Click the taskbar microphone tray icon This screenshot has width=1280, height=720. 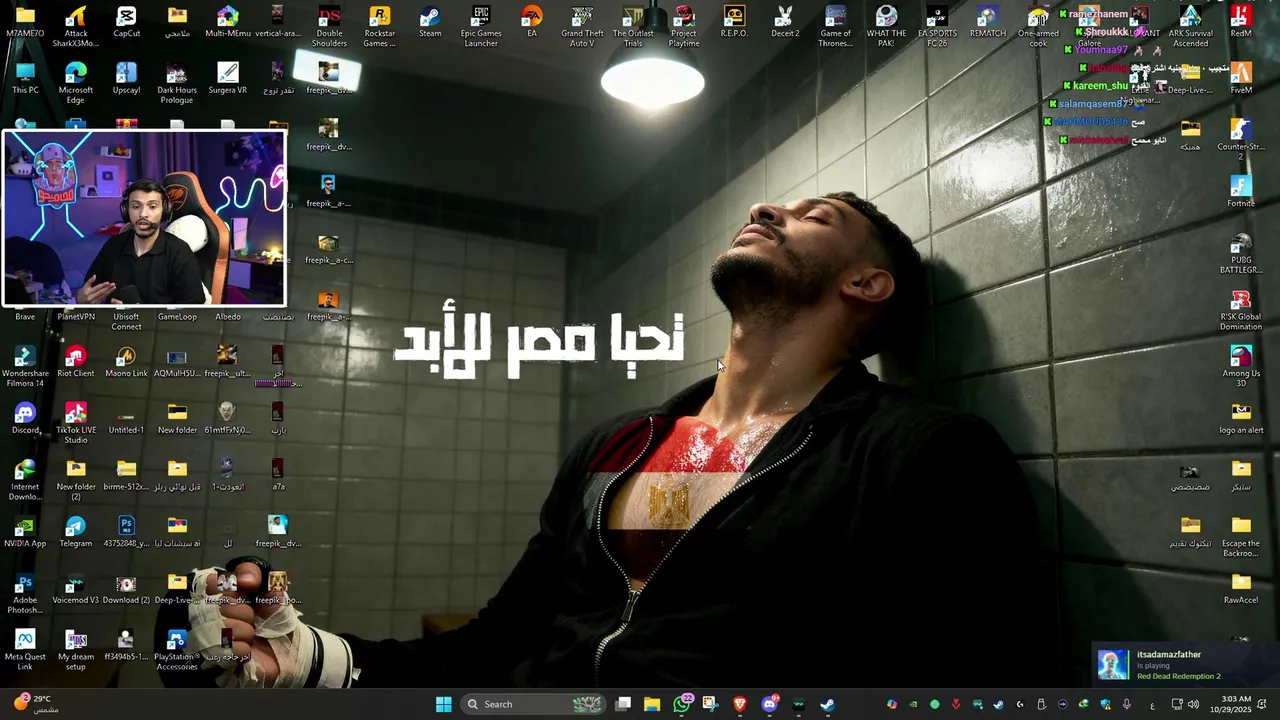click(x=1127, y=704)
